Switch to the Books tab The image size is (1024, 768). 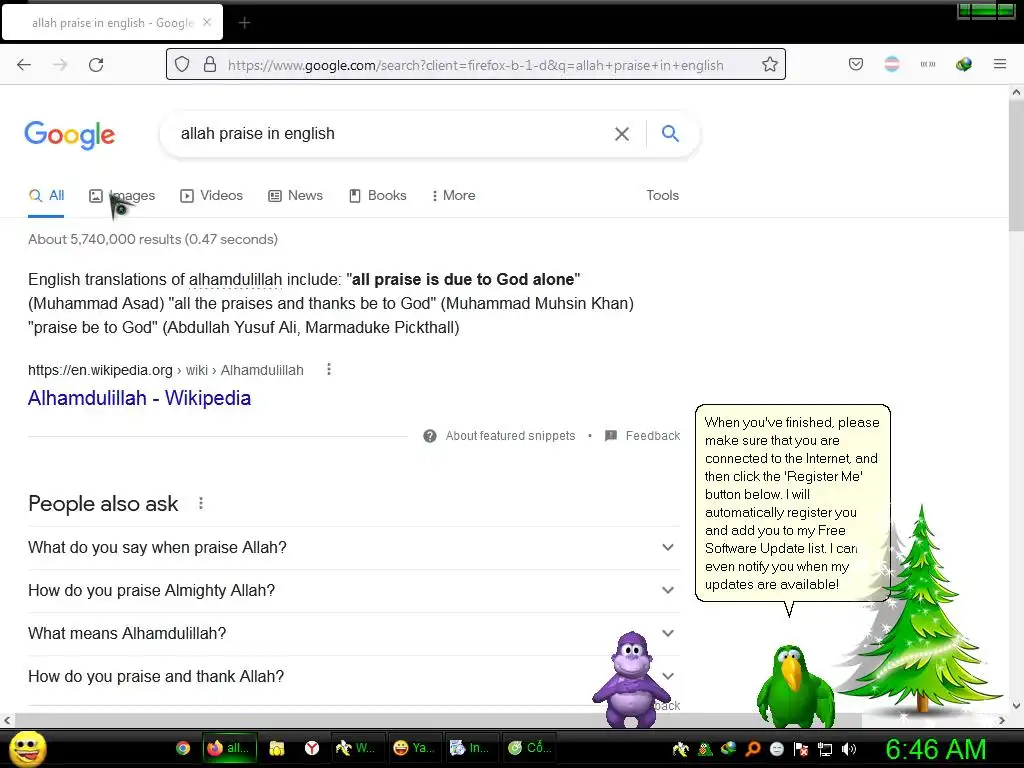[377, 195]
